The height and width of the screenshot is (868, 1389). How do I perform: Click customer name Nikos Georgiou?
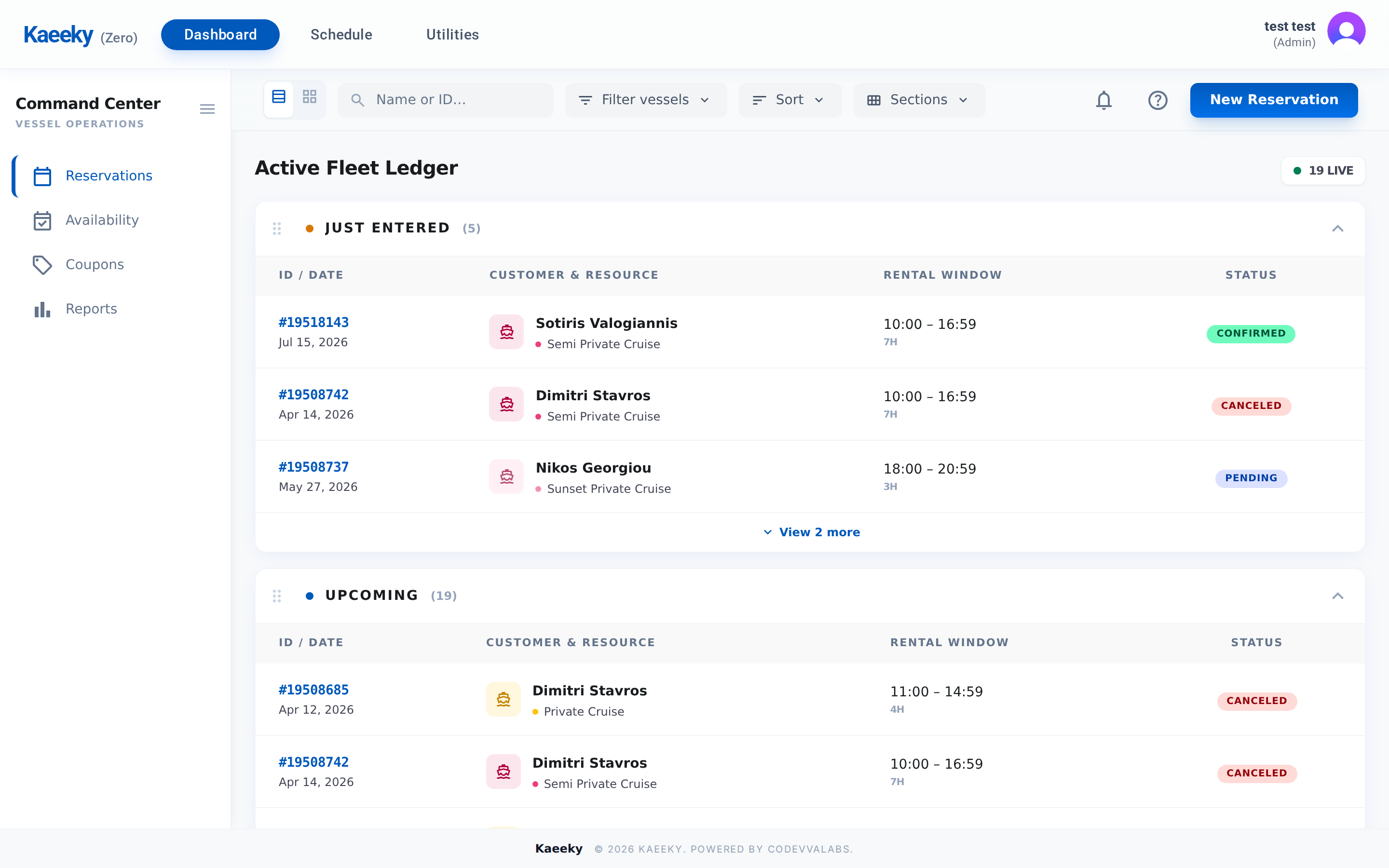coord(593,468)
